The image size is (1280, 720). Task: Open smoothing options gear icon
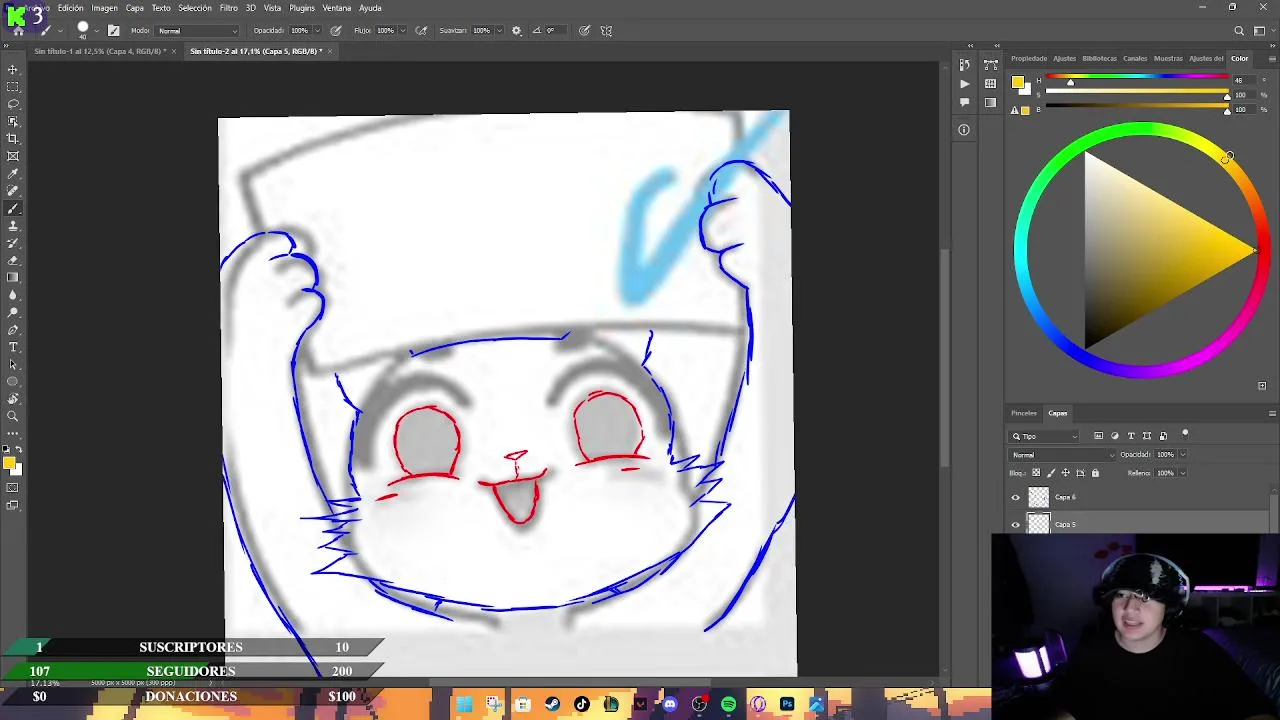coord(516,30)
